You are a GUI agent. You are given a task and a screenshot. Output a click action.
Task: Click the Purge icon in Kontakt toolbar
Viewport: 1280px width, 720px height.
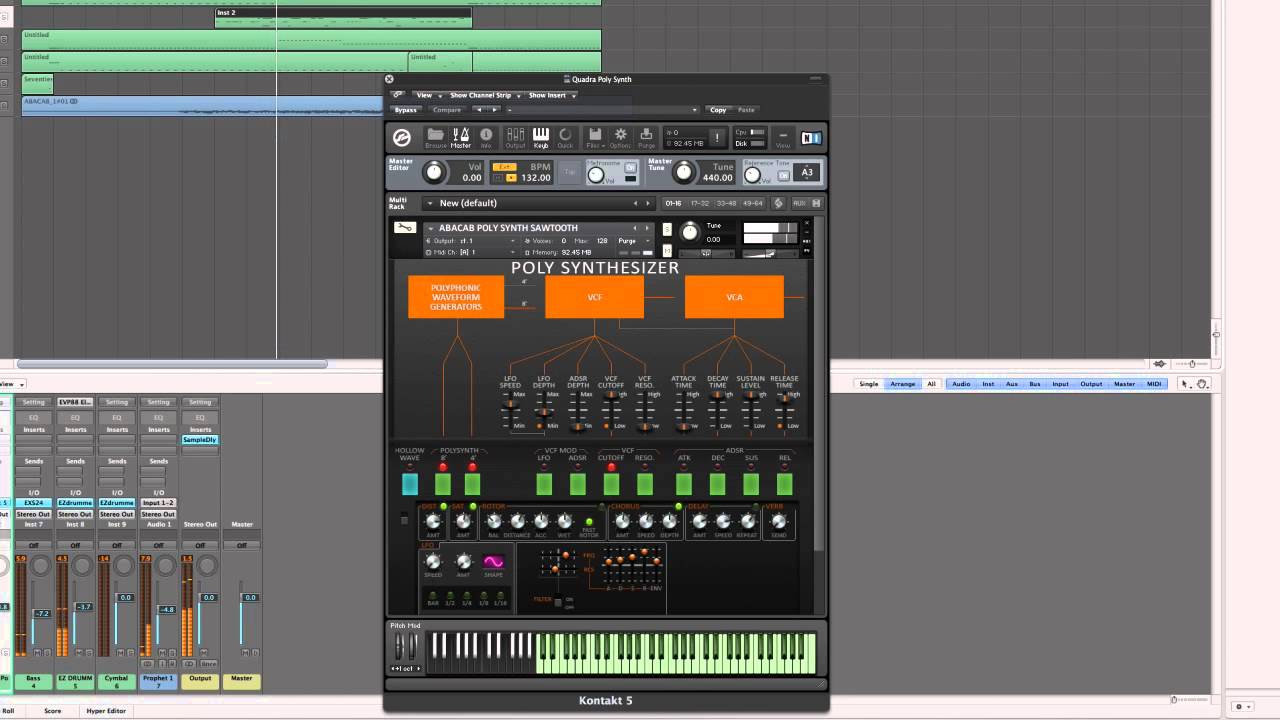(646, 137)
